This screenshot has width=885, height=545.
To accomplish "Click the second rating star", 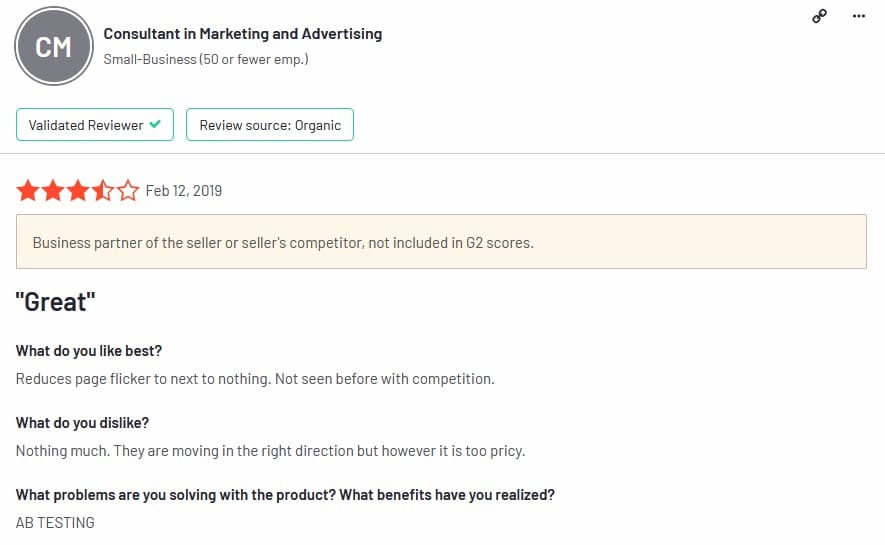I will coord(52,191).
